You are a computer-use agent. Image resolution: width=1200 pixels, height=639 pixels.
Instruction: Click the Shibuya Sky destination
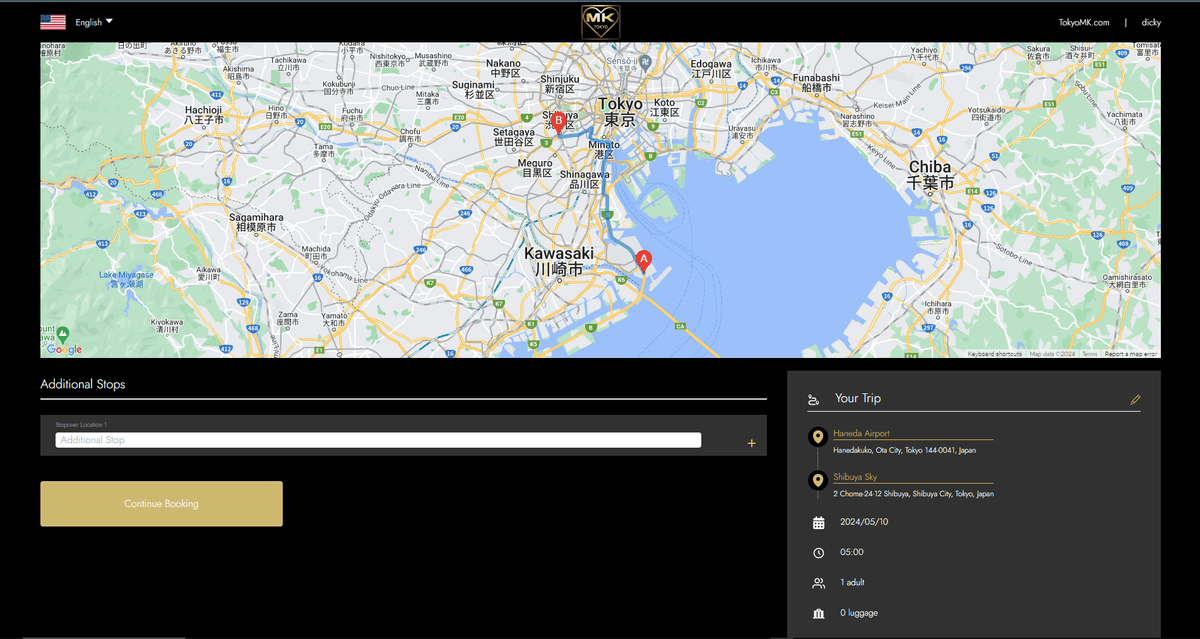point(855,478)
